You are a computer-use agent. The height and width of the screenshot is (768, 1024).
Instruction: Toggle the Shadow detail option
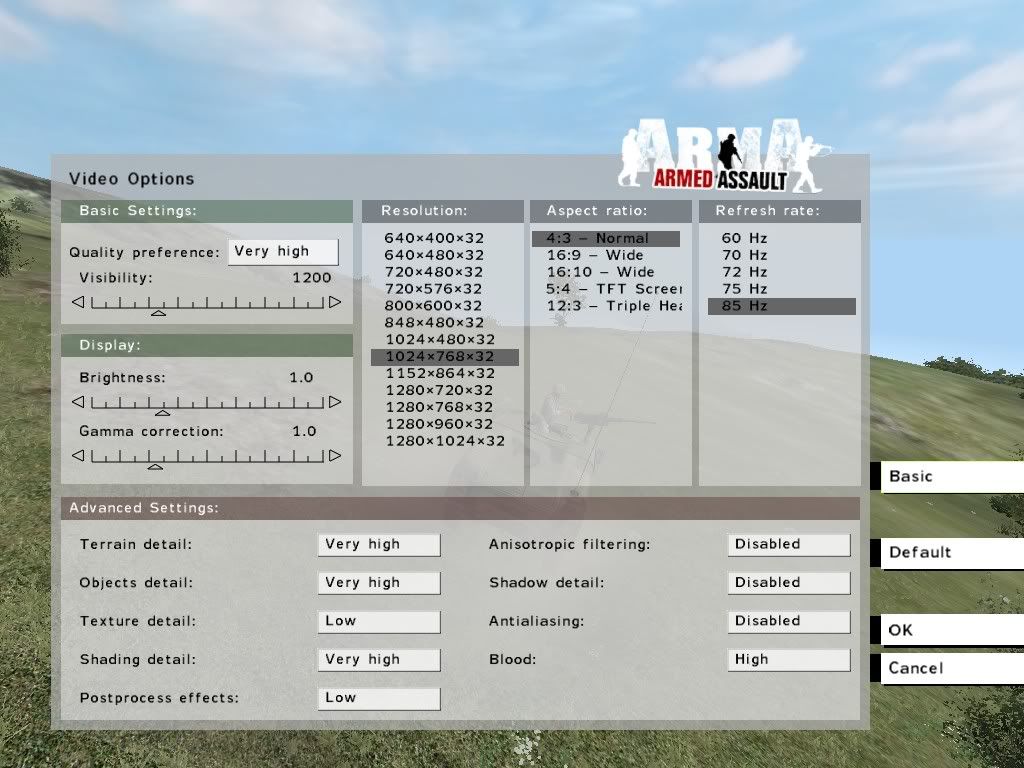788,583
